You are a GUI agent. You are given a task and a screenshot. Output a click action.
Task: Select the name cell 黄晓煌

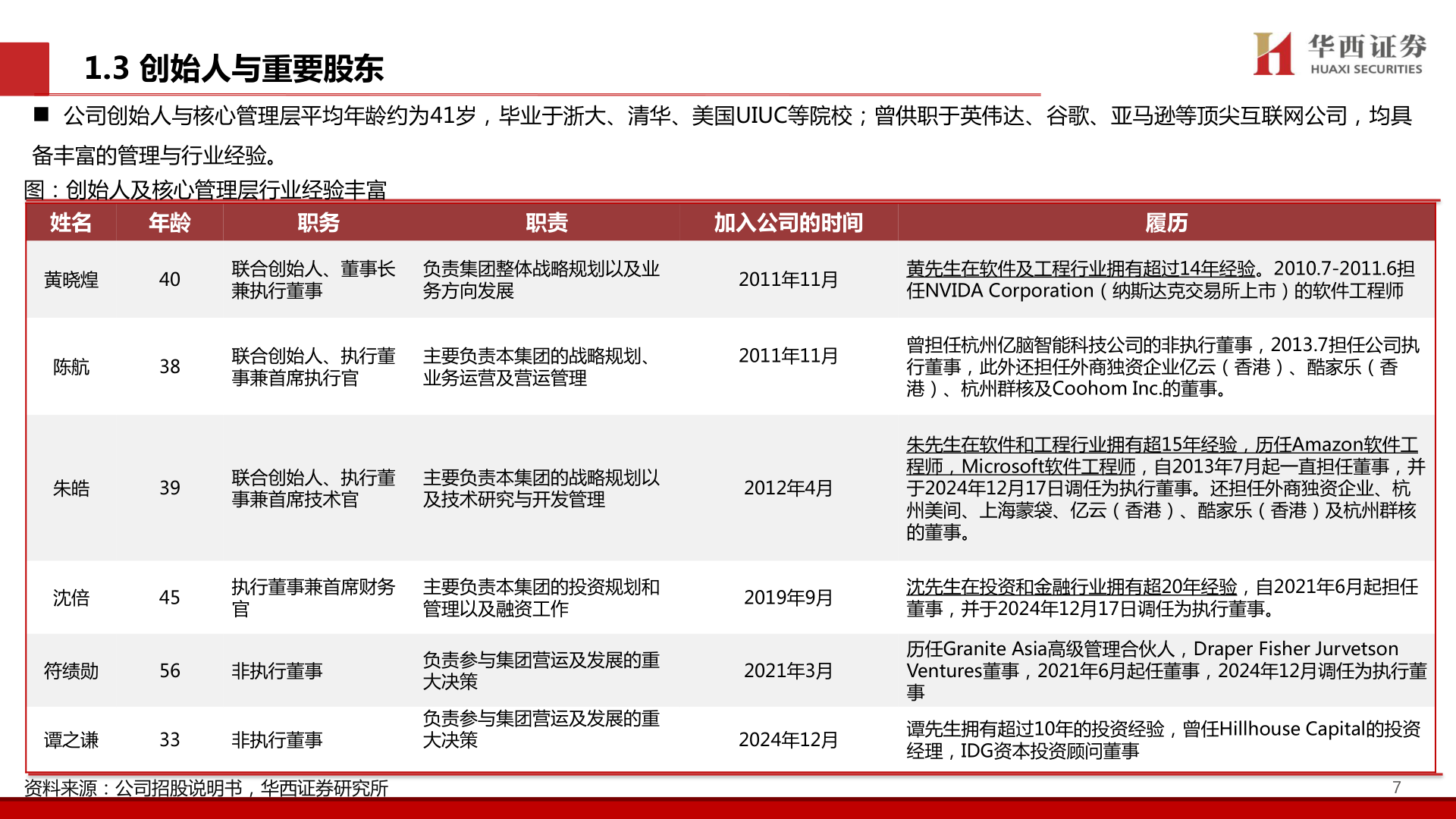[71, 280]
